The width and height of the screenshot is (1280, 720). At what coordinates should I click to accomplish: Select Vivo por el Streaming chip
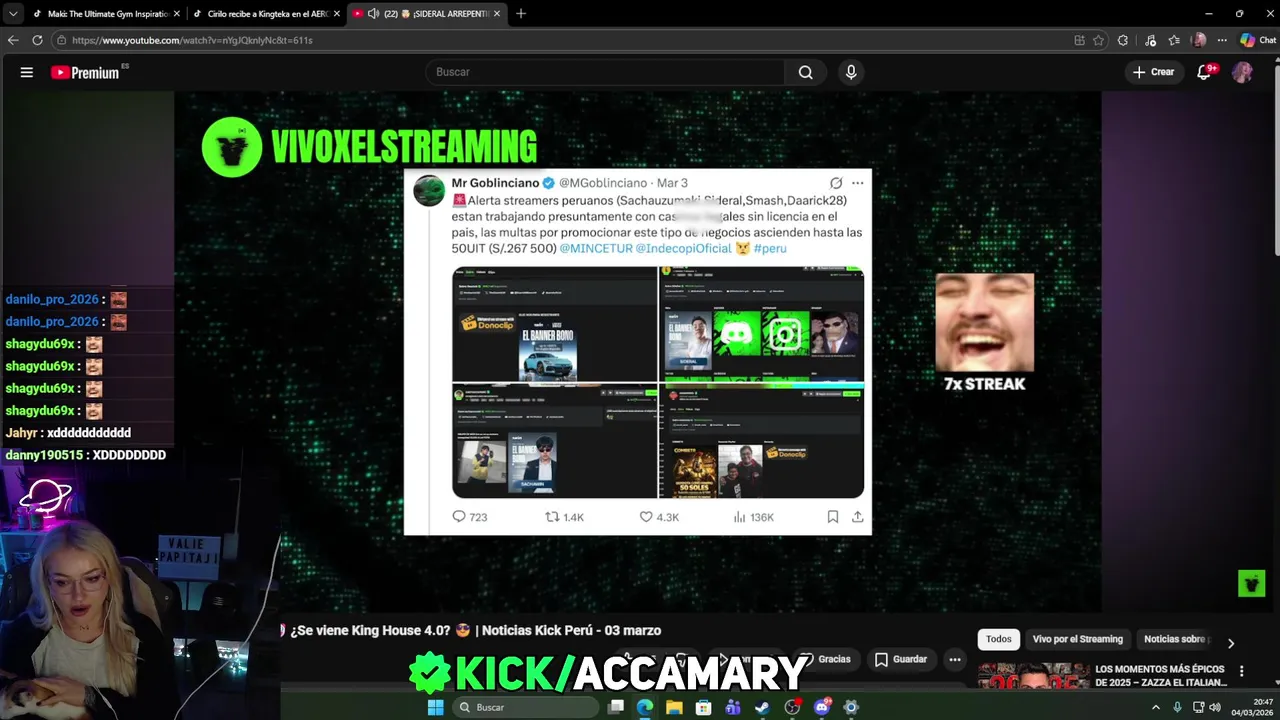point(1077,639)
